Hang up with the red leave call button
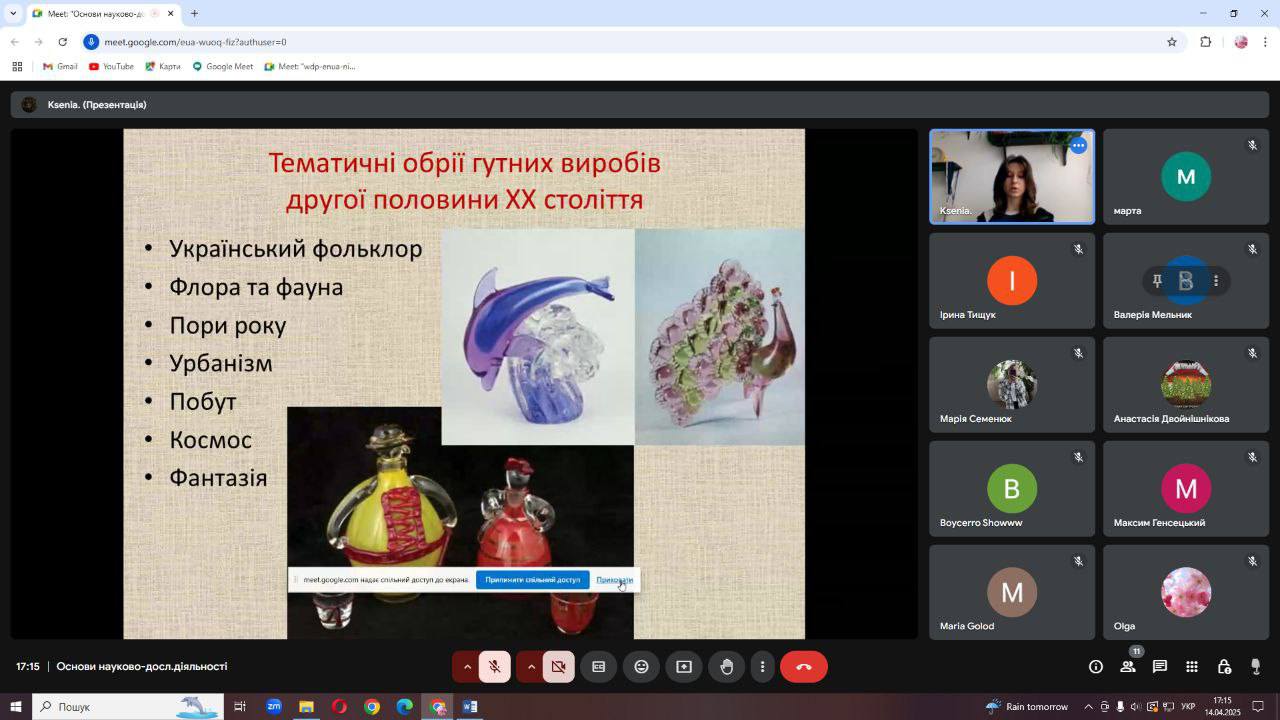 click(803, 667)
